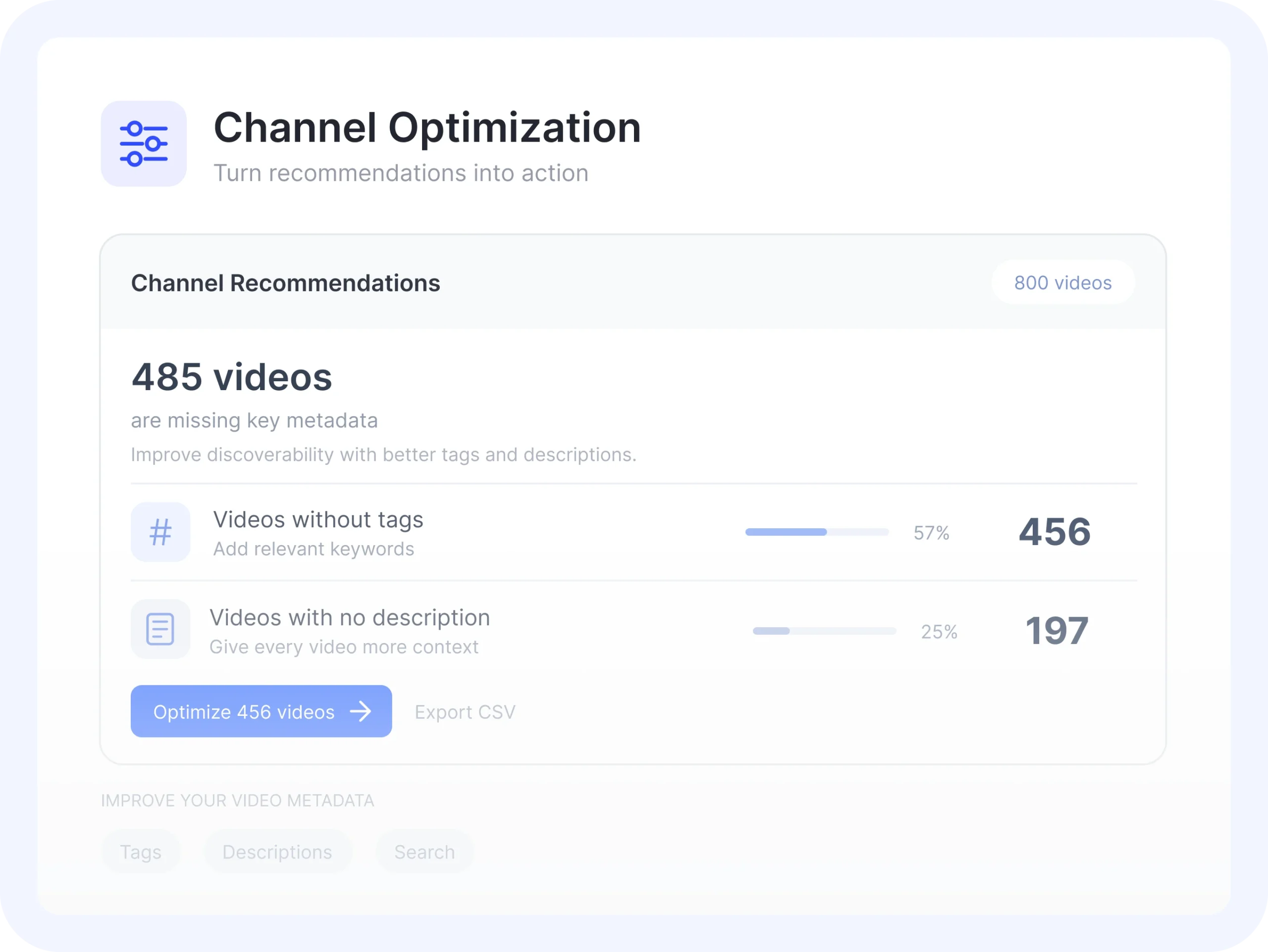Click the document icon for no description
Image resolution: width=1268 pixels, height=952 pixels.
tap(160, 629)
